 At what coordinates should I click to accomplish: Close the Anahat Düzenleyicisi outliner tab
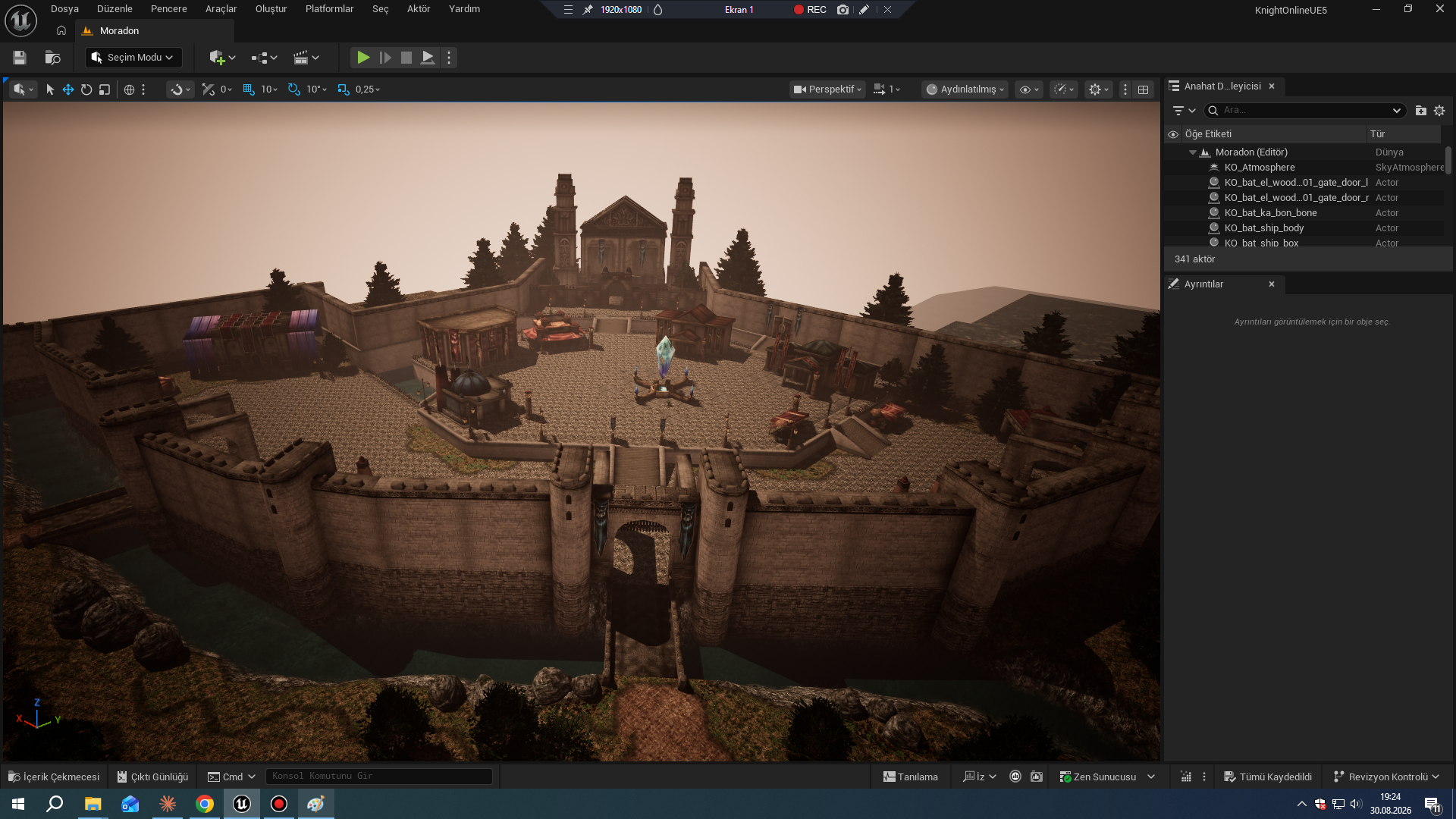tap(1272, 86)
